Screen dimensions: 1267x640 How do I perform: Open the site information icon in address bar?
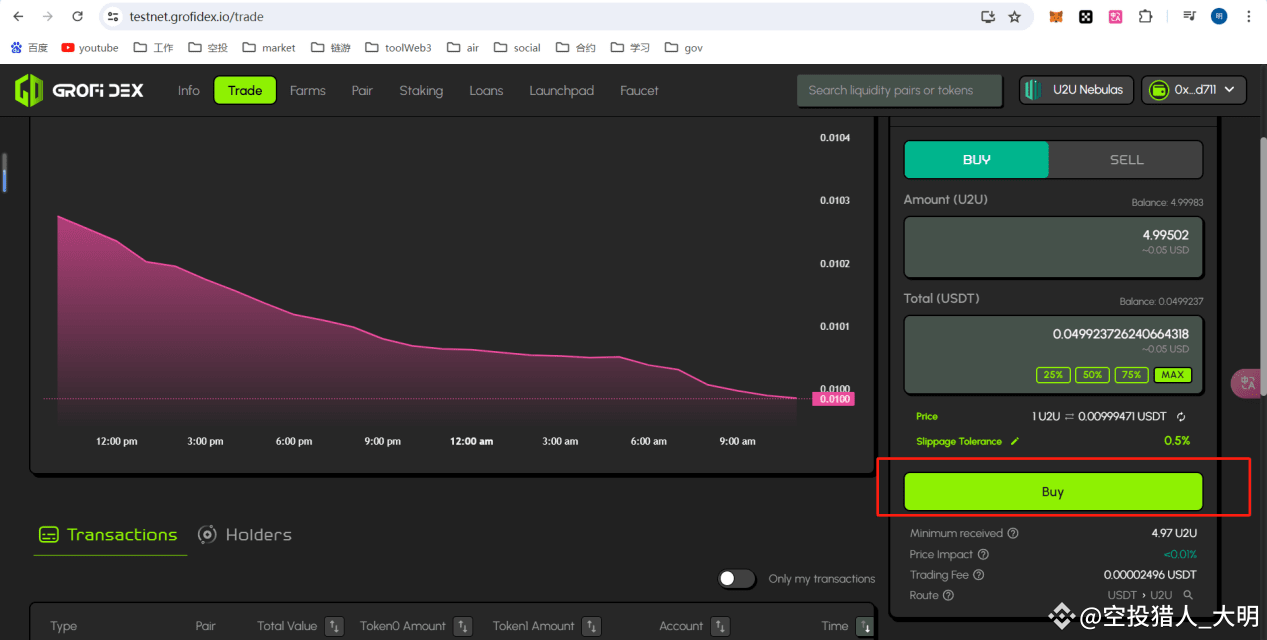pyautogui.click(x=114, y=17)
